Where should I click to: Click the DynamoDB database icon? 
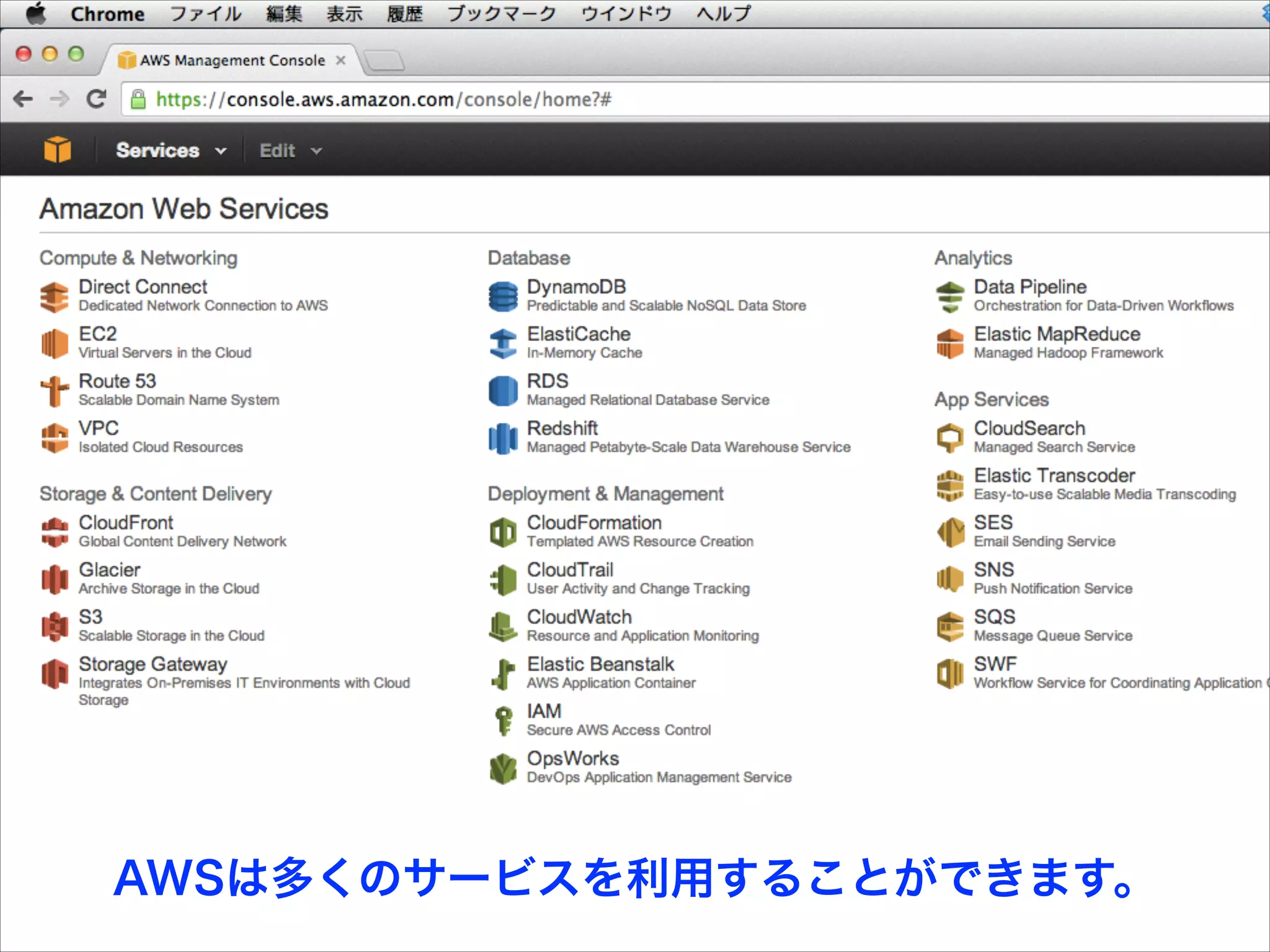click(x=503, y=297)
